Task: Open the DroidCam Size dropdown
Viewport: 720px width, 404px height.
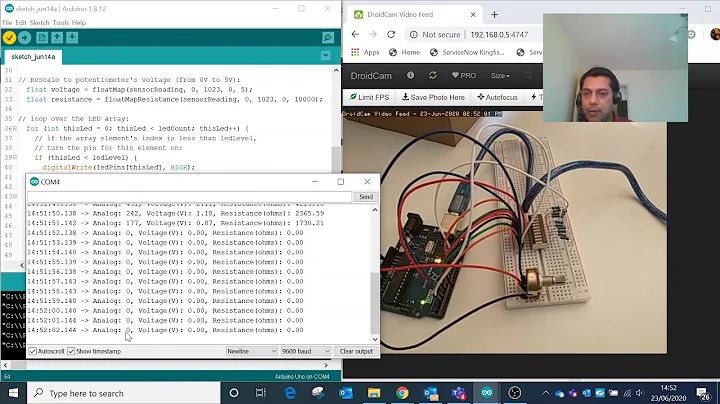Action: coord(500,75)
